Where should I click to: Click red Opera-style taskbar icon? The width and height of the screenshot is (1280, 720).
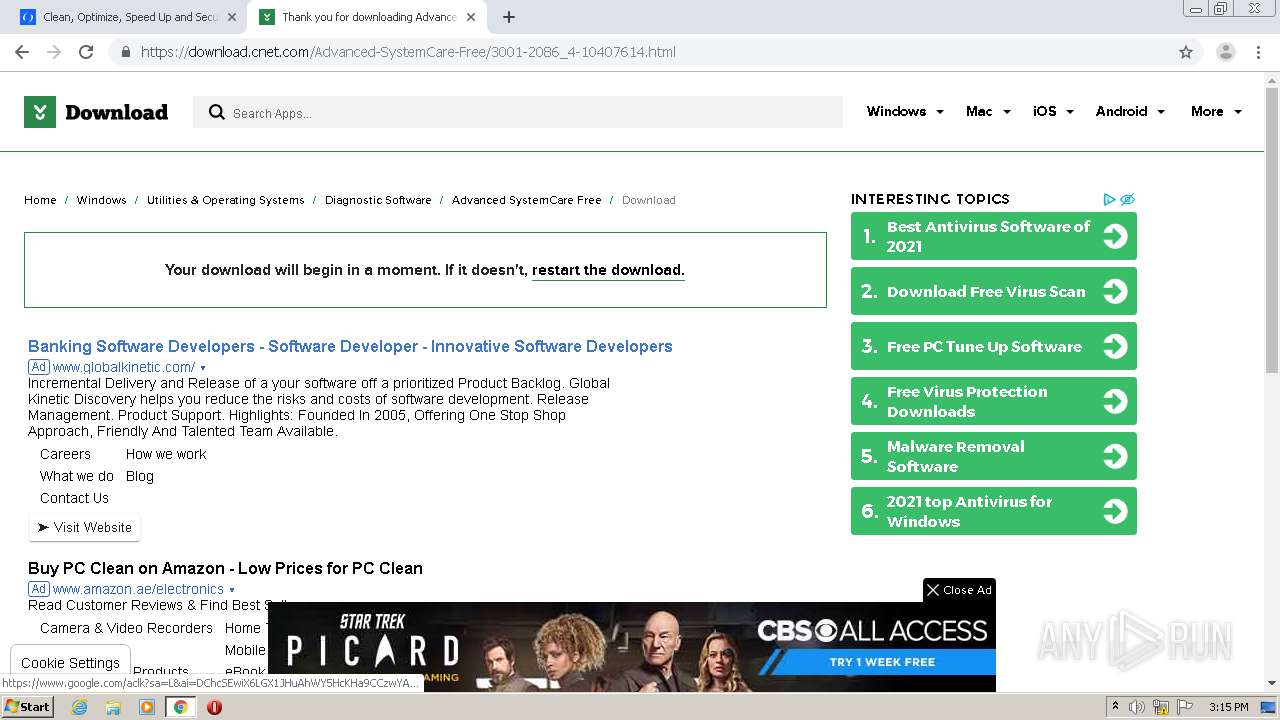pos(214,707)
